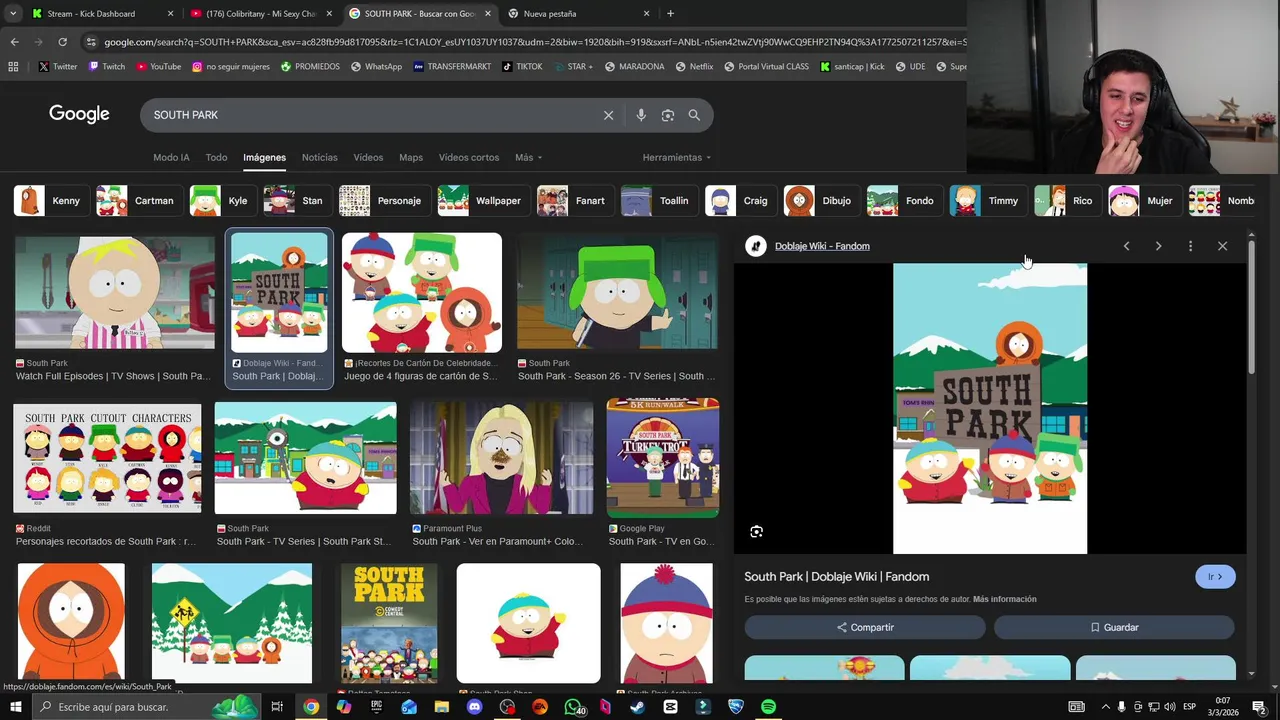Switch to the Nueva pestaña browser tab

579,14
